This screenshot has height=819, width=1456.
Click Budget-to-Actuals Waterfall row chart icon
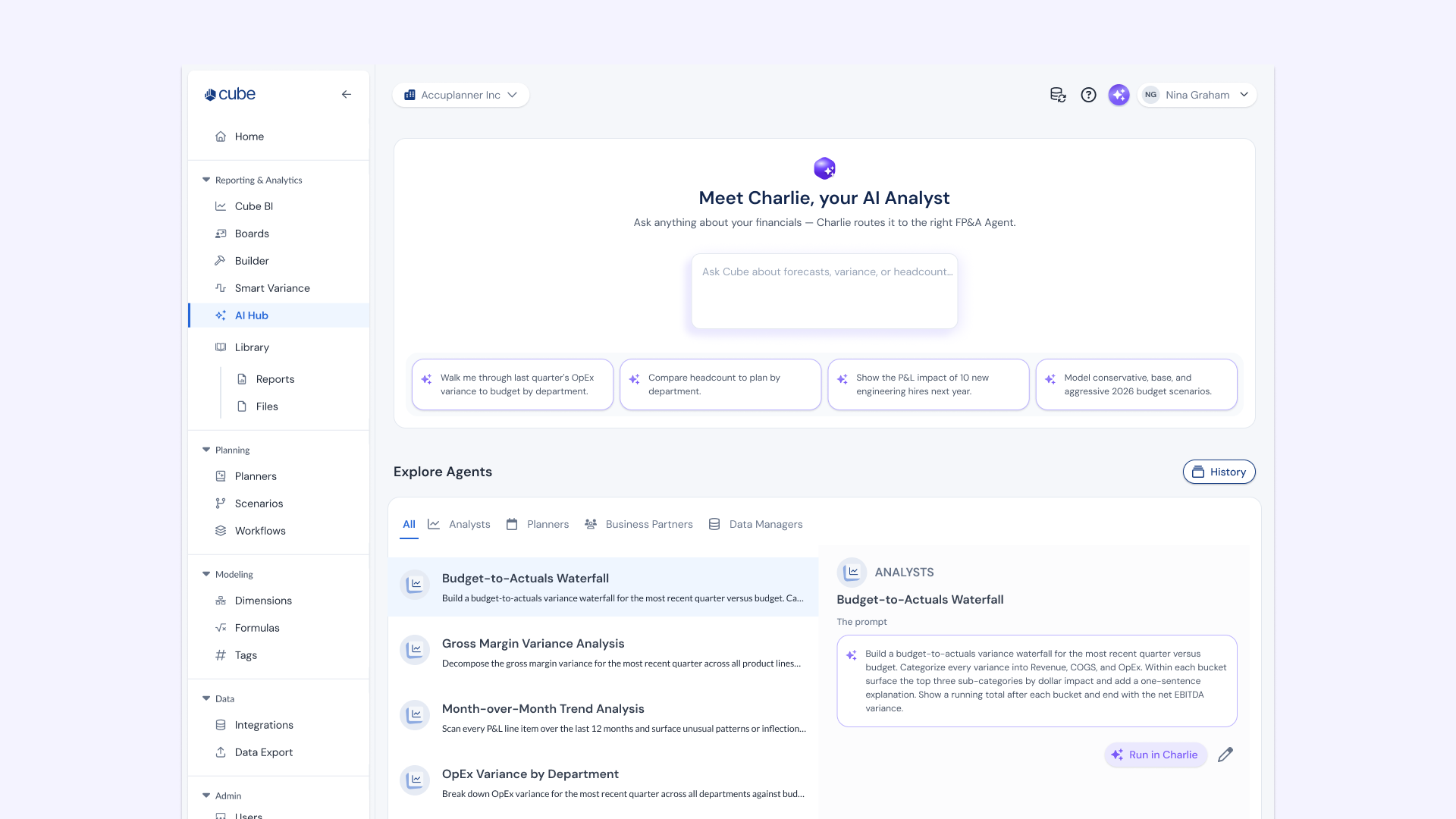click(x=415, y=585)
